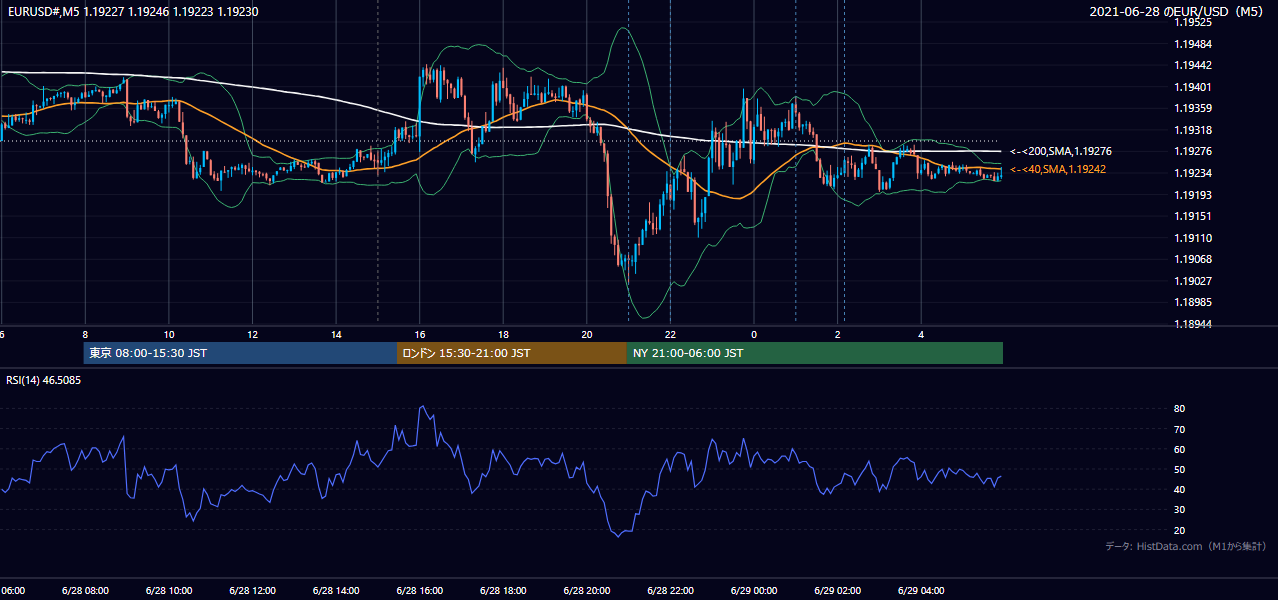Click the 6/28 16:00 date axis label
The width and height of the screenshot is (1278, 600).
pos(419,590)
